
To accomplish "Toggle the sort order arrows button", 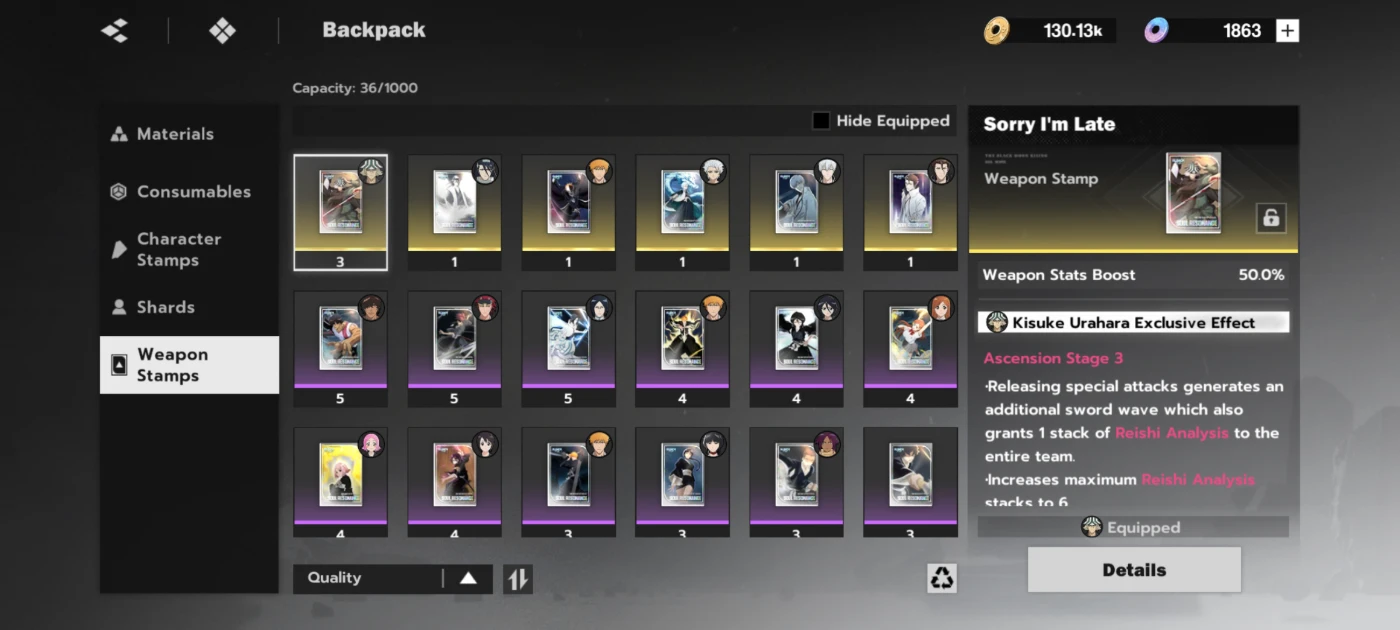I will pyautogui.click(x=517, y=579).
